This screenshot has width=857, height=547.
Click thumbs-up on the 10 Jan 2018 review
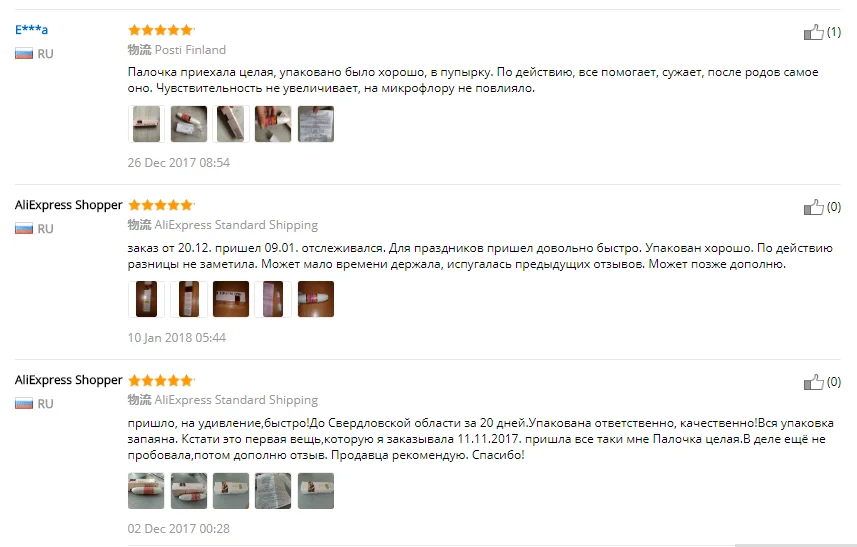tap(813, 207)
